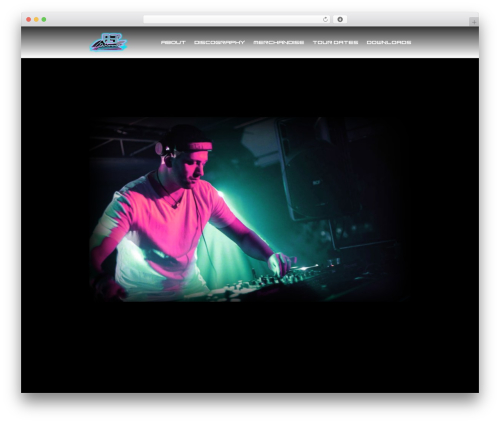The image size is (500, 423).
Task: Click the download icon beside the address bar
Action: [340, 19]
